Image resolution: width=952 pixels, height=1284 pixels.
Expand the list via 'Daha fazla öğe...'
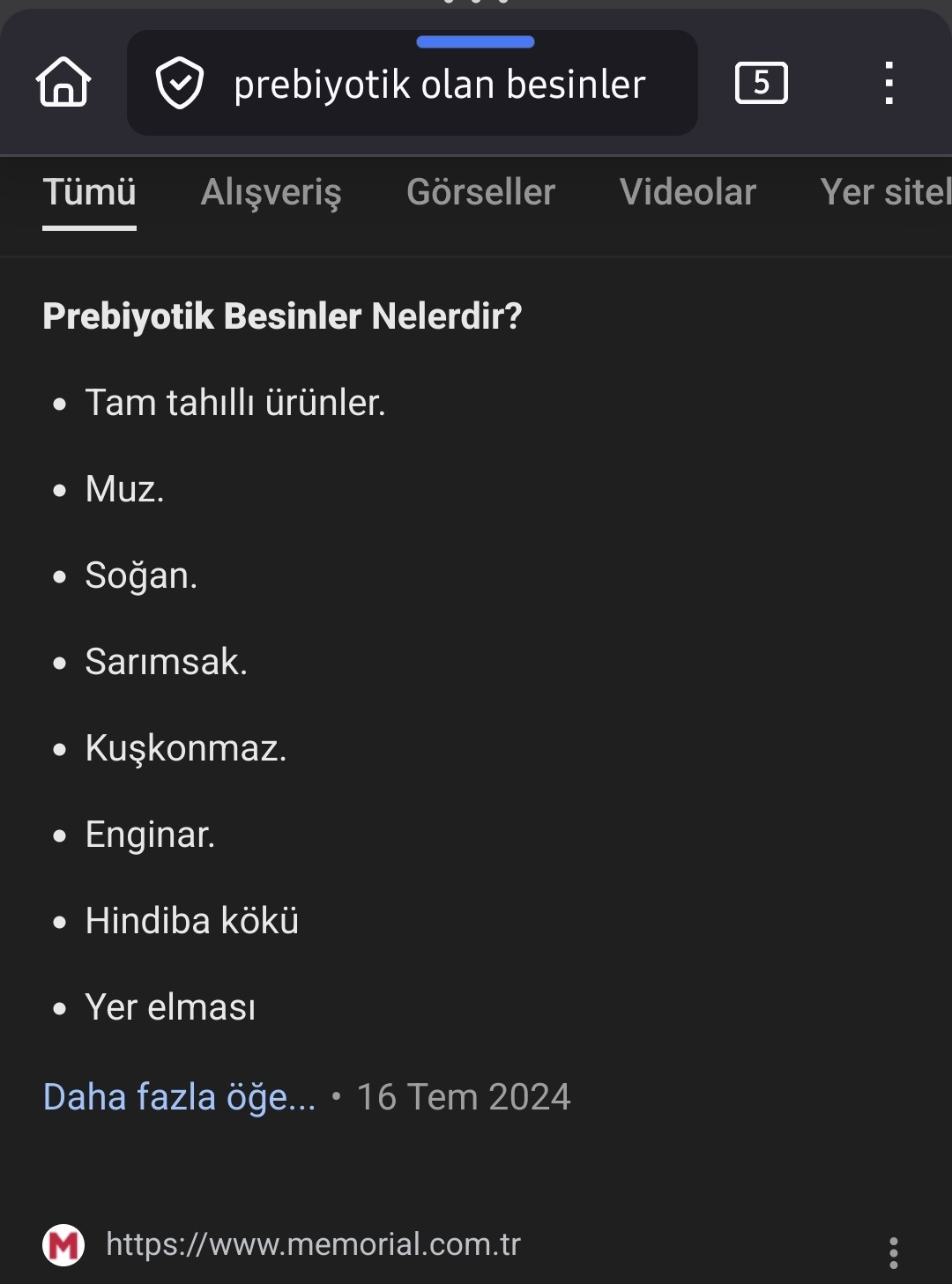(179, 1097)
